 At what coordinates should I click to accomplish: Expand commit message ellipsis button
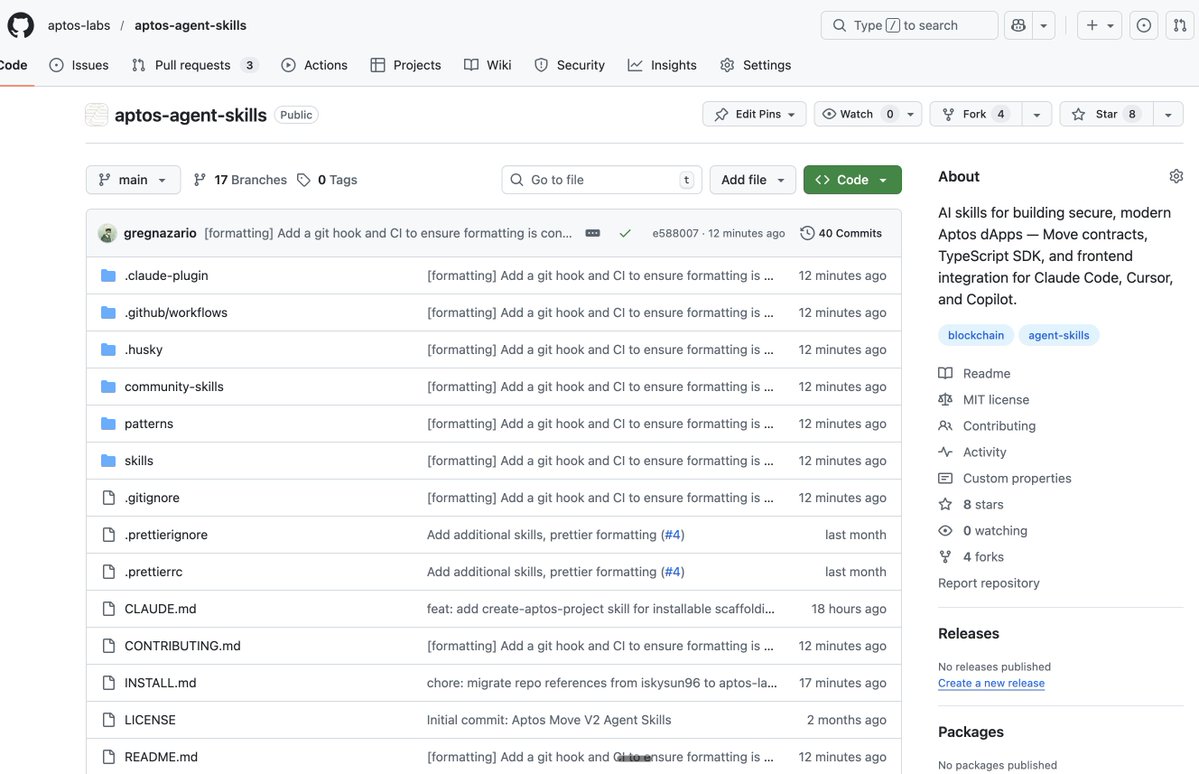593,233
